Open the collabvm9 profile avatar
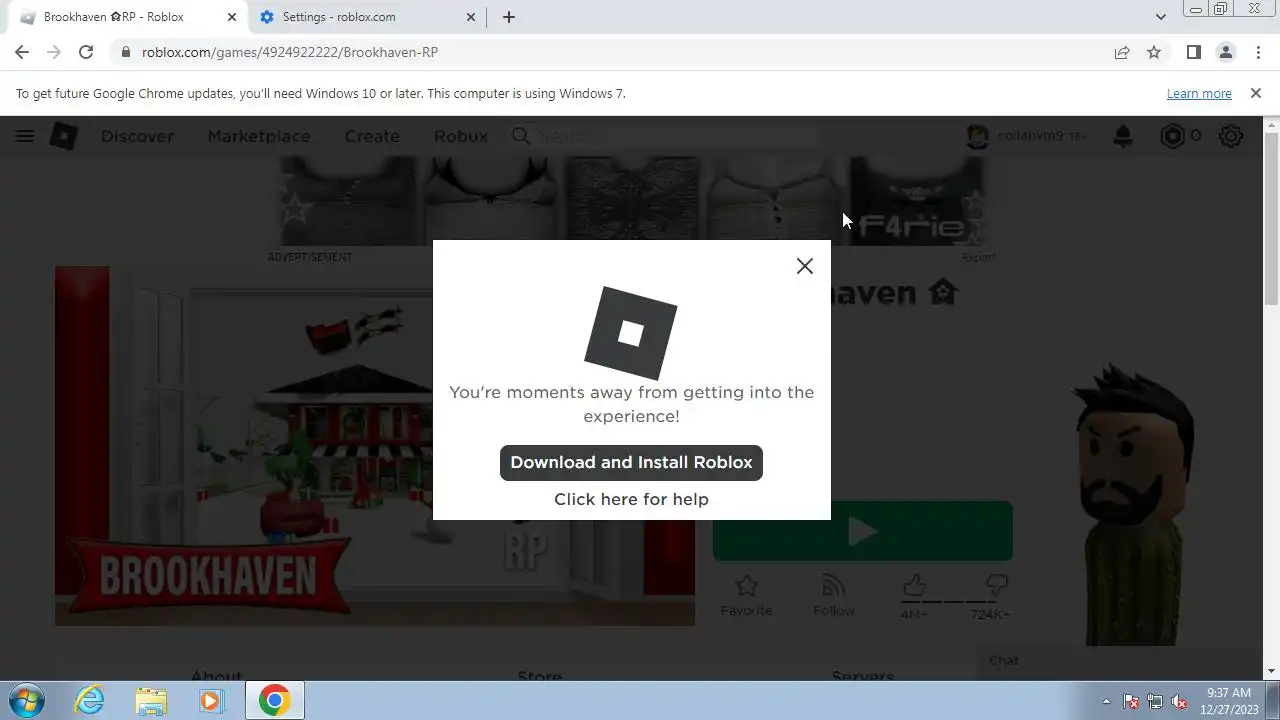Viewport: 1280px width, 720px height. (977, 136)
